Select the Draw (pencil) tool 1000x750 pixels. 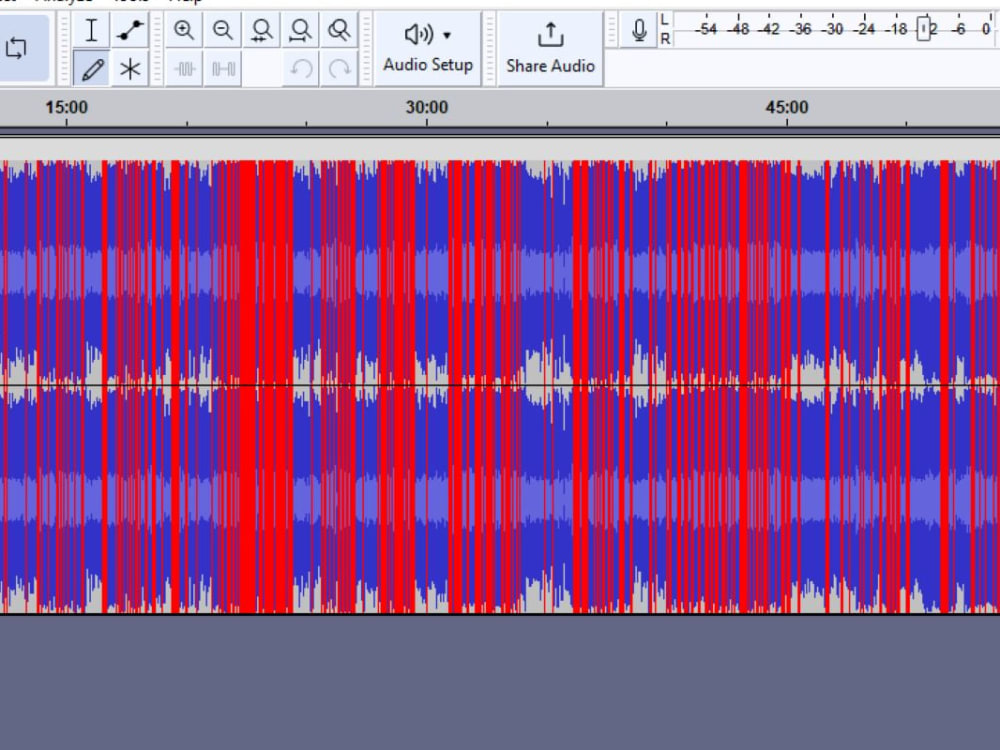[91, 68]
